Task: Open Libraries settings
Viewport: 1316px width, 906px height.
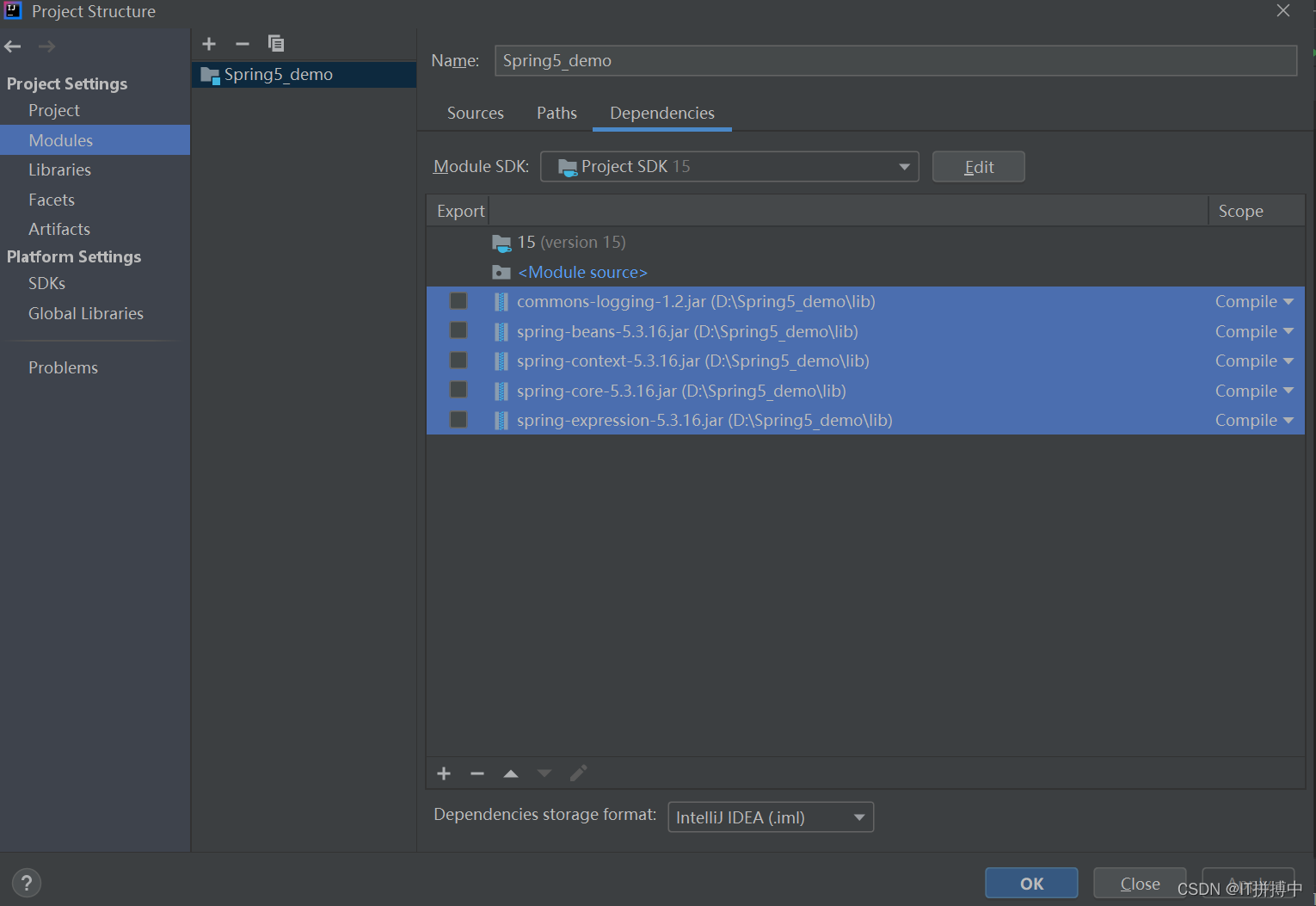Action: coord(59,170)
